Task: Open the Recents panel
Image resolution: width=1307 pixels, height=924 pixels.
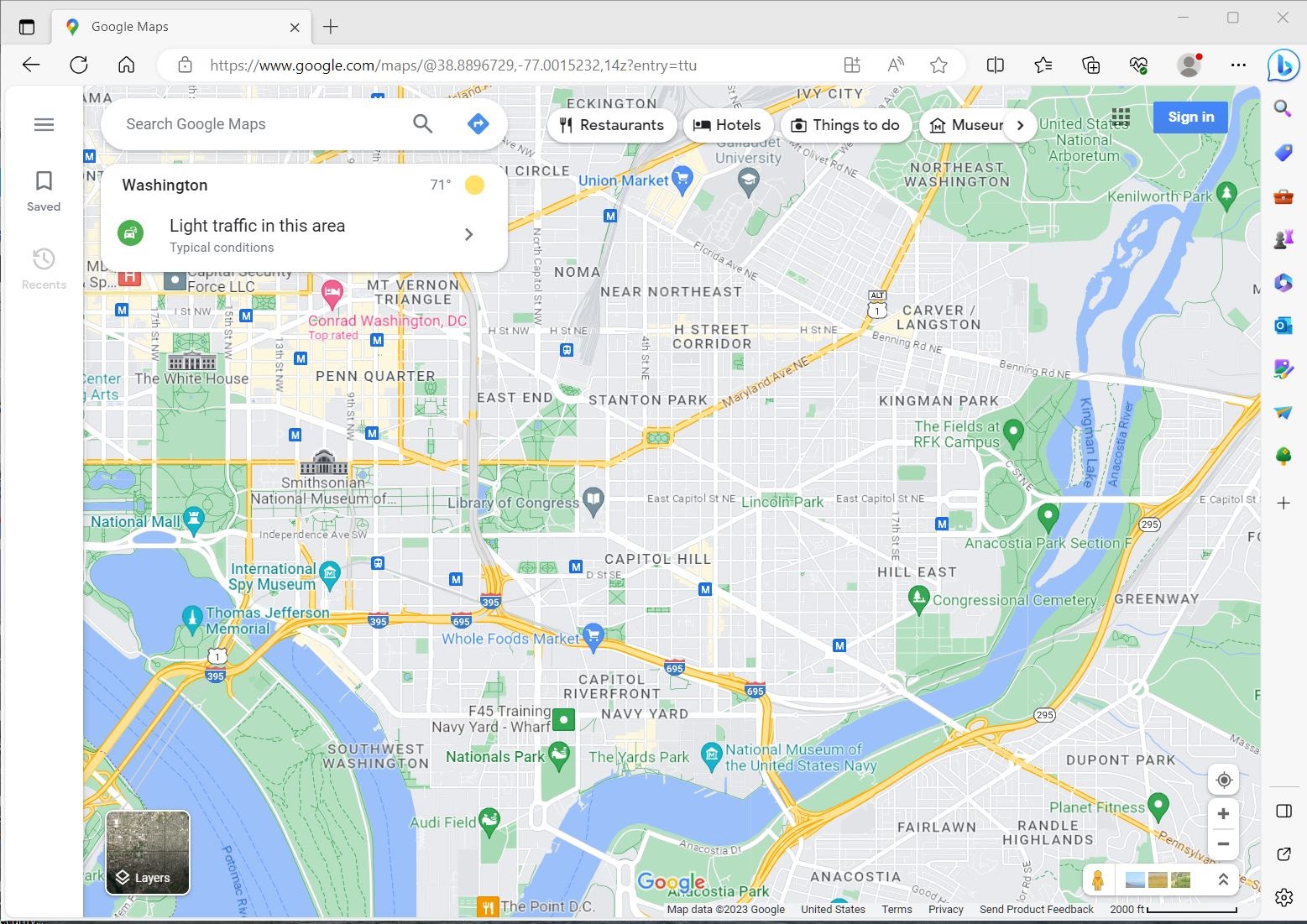Action: click(x=44, y=269)
